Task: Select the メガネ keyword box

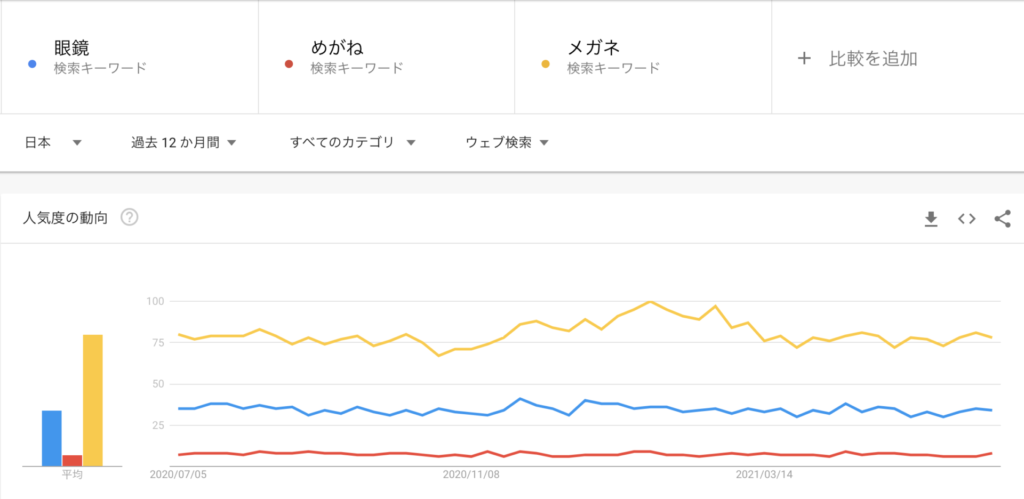Action: pyautogui.click(x=643, y=57)
